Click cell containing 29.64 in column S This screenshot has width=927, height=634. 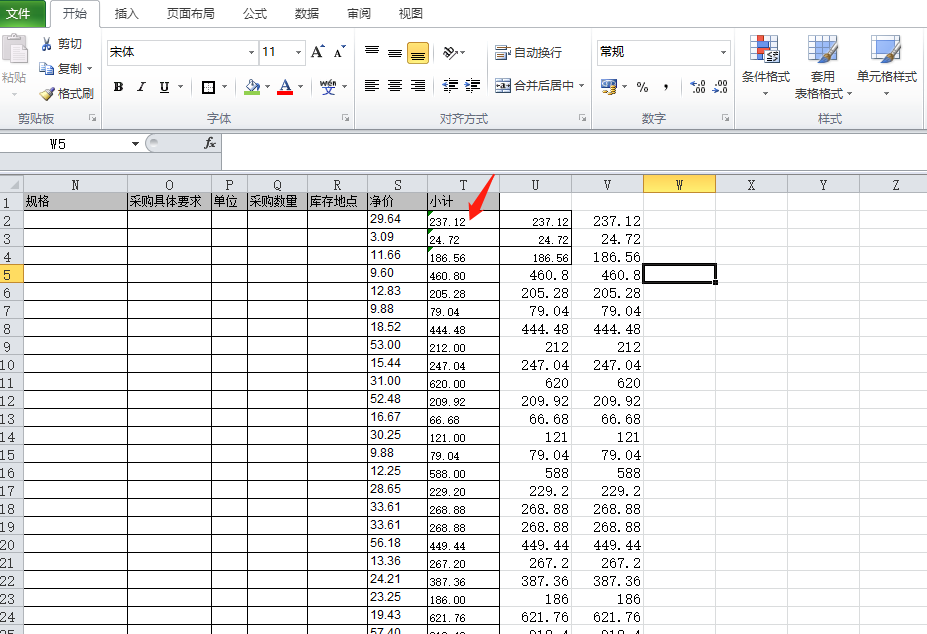397,219
